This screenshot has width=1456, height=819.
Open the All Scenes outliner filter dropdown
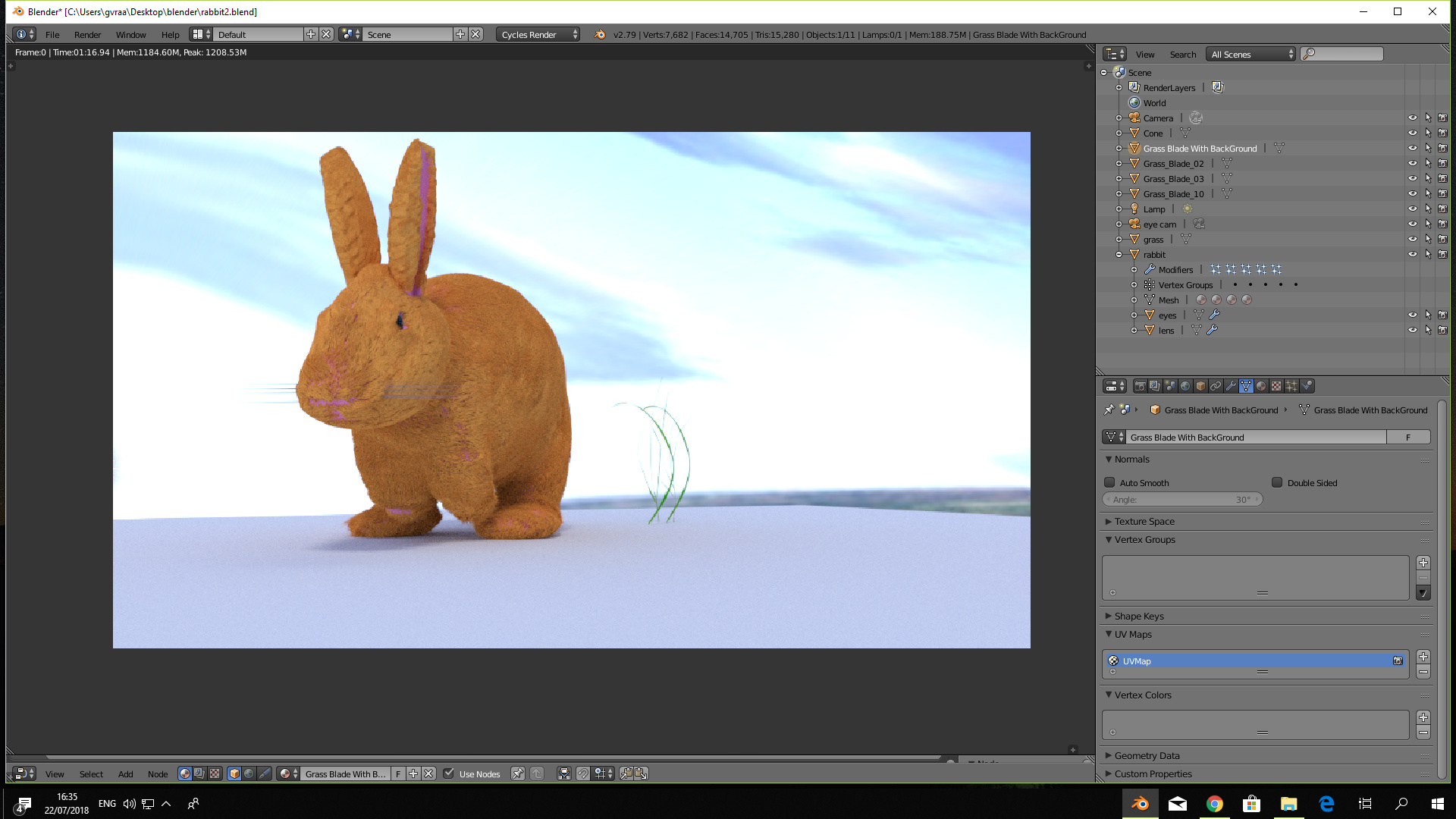pos(1251,54)
